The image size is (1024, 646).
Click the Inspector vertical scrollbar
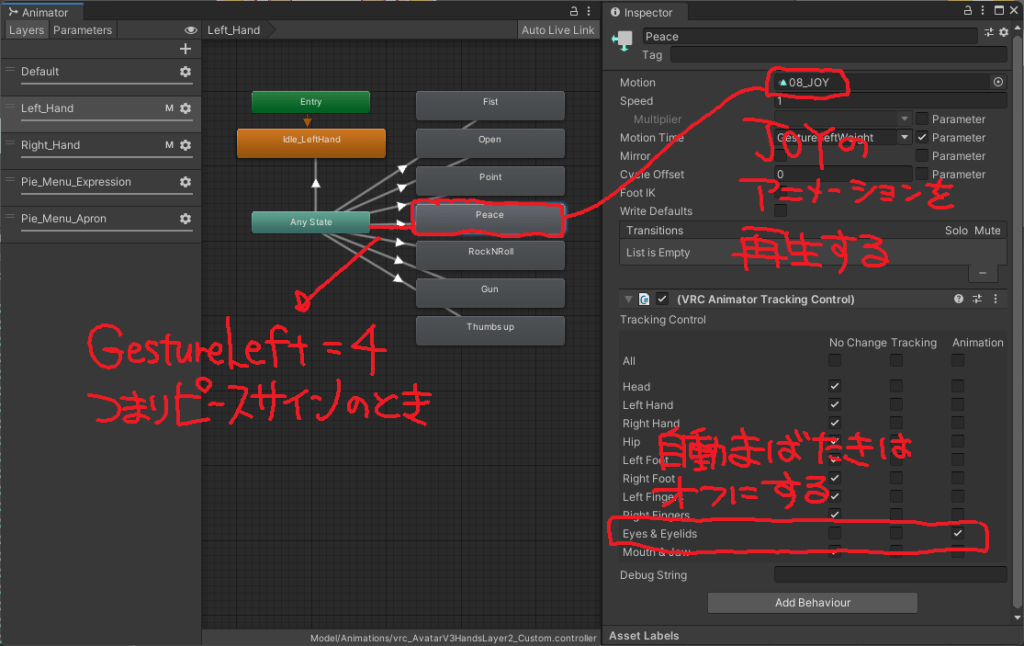click(1019, 300)
